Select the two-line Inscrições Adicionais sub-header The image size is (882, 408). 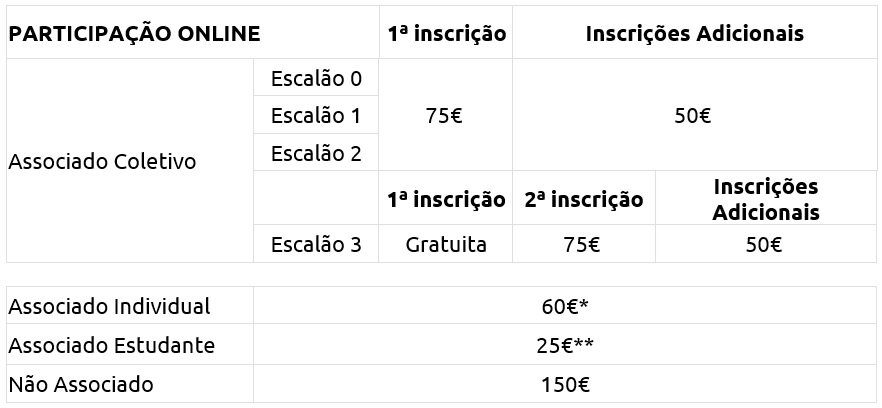766,200
